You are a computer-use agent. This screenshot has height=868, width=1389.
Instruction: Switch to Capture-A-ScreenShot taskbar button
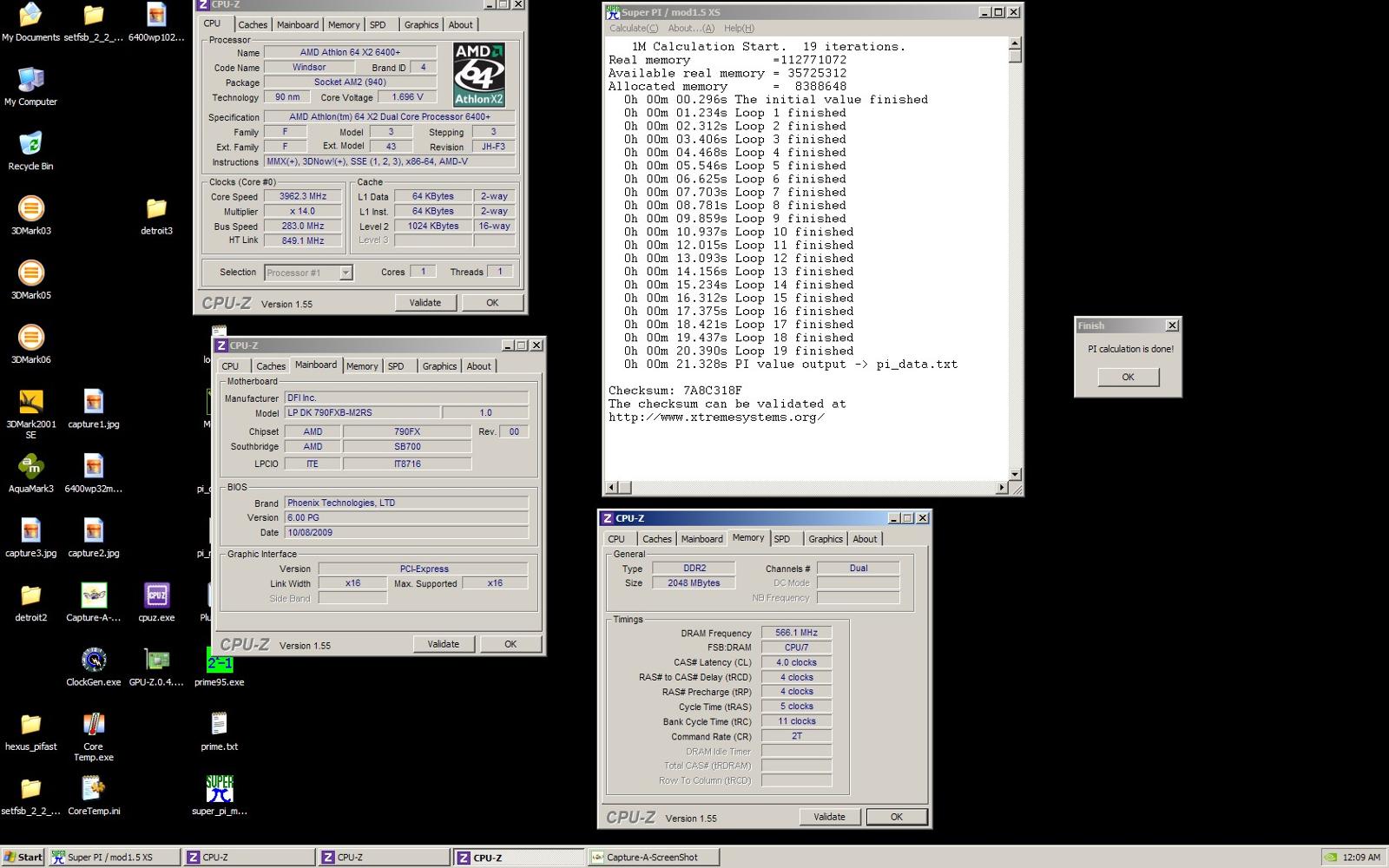654,857
